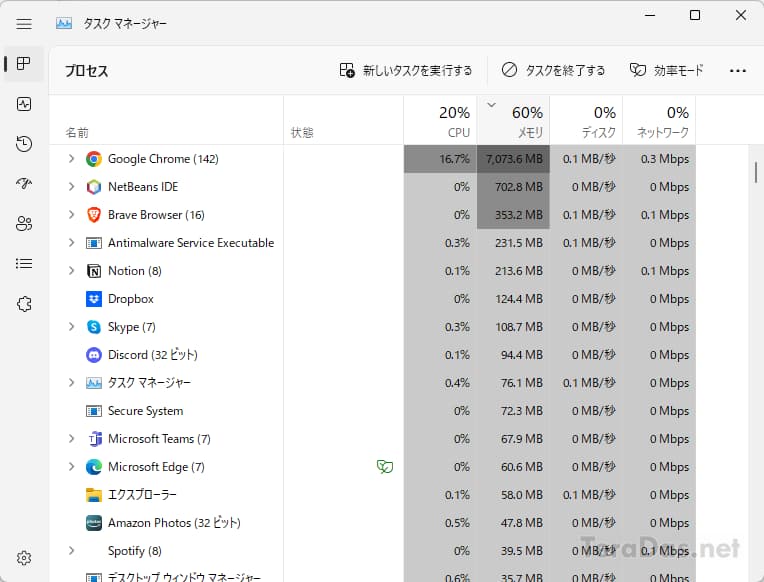Click the vertical scrollbar of process list

[756, 172]
